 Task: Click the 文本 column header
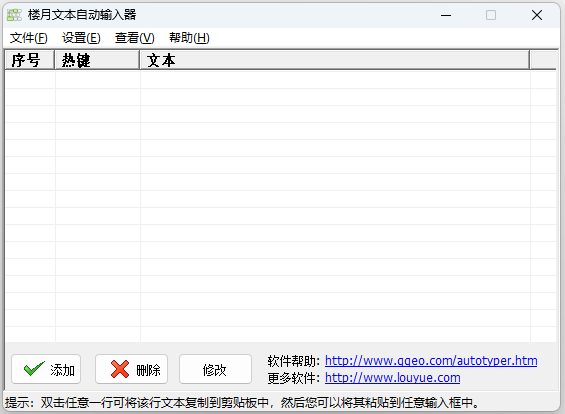click(x=335, y=60)
